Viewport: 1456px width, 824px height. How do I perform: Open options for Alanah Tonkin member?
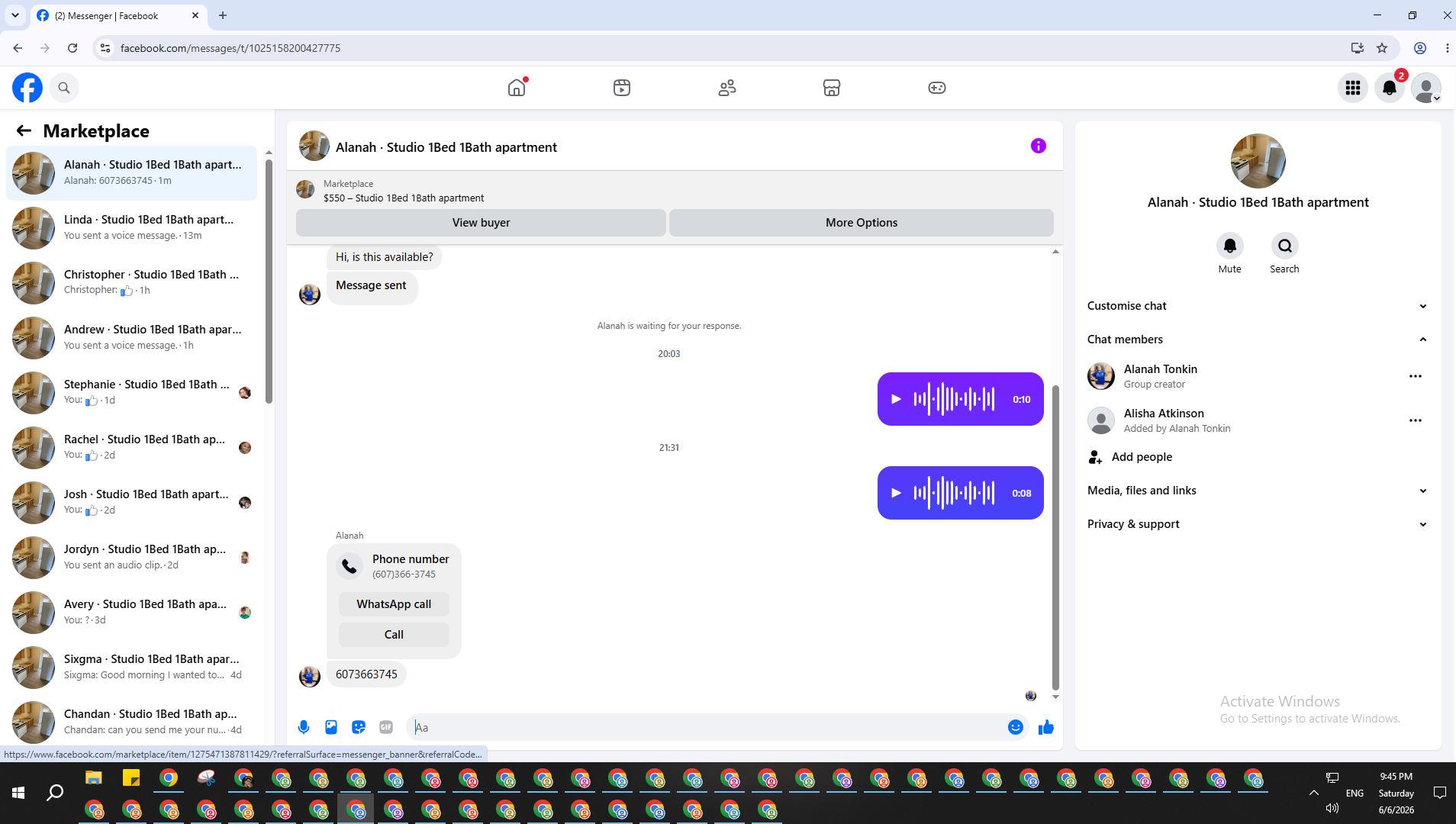point(1416,376)
